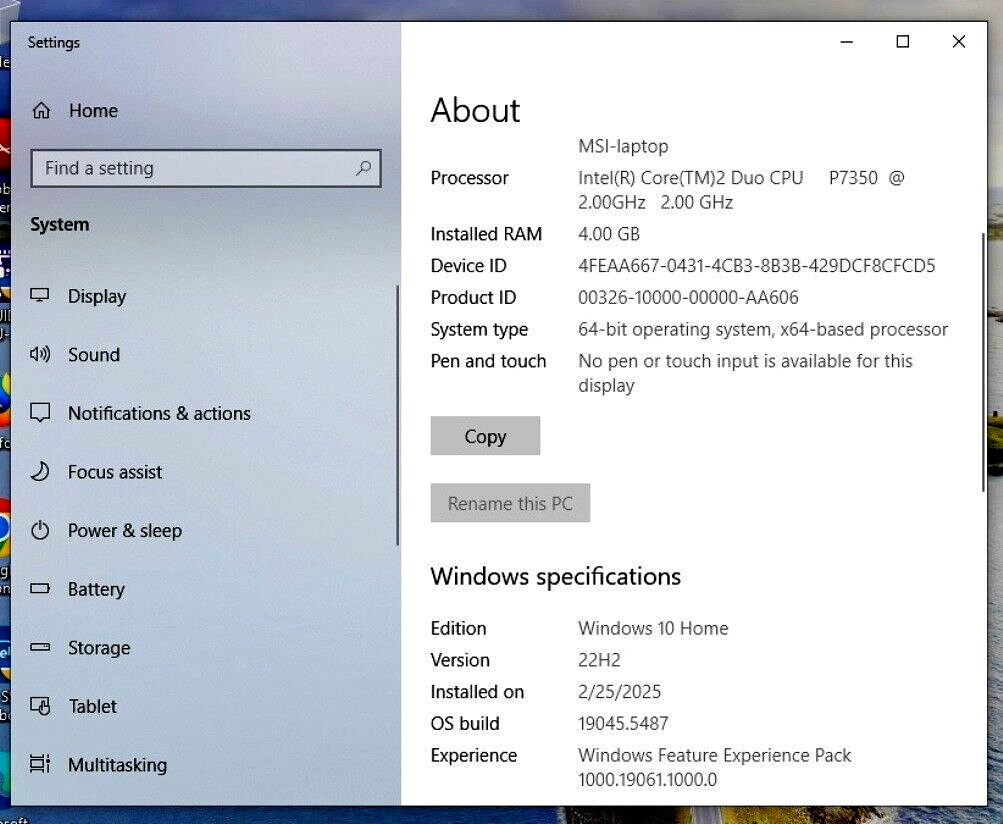Click the "Edition" label
Image resolution: width=1003 pixels, height=824 pixels.
tap(459, 628)
